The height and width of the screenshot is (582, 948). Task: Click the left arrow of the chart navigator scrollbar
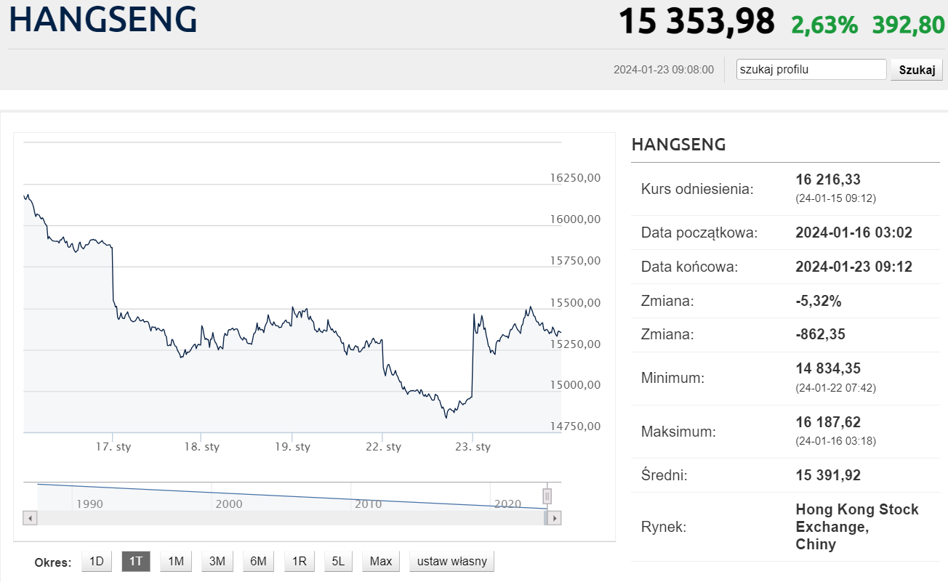(30, 518)
